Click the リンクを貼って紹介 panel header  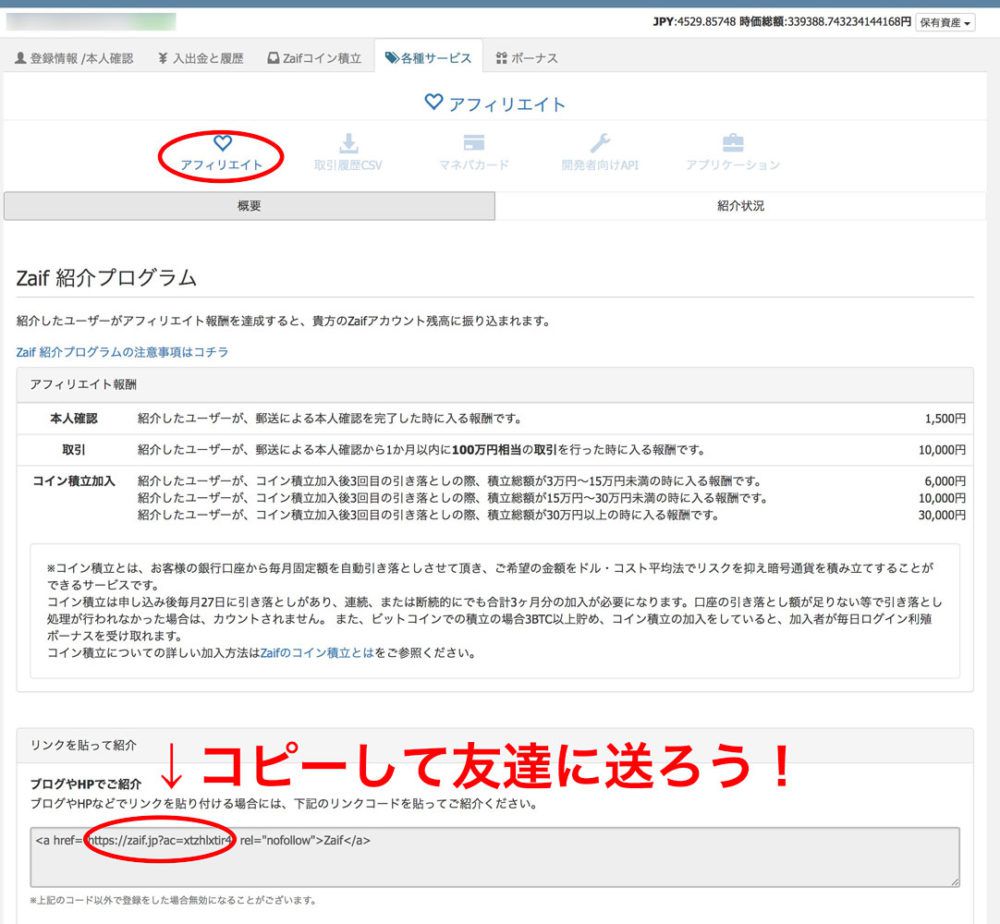point(495,745)
